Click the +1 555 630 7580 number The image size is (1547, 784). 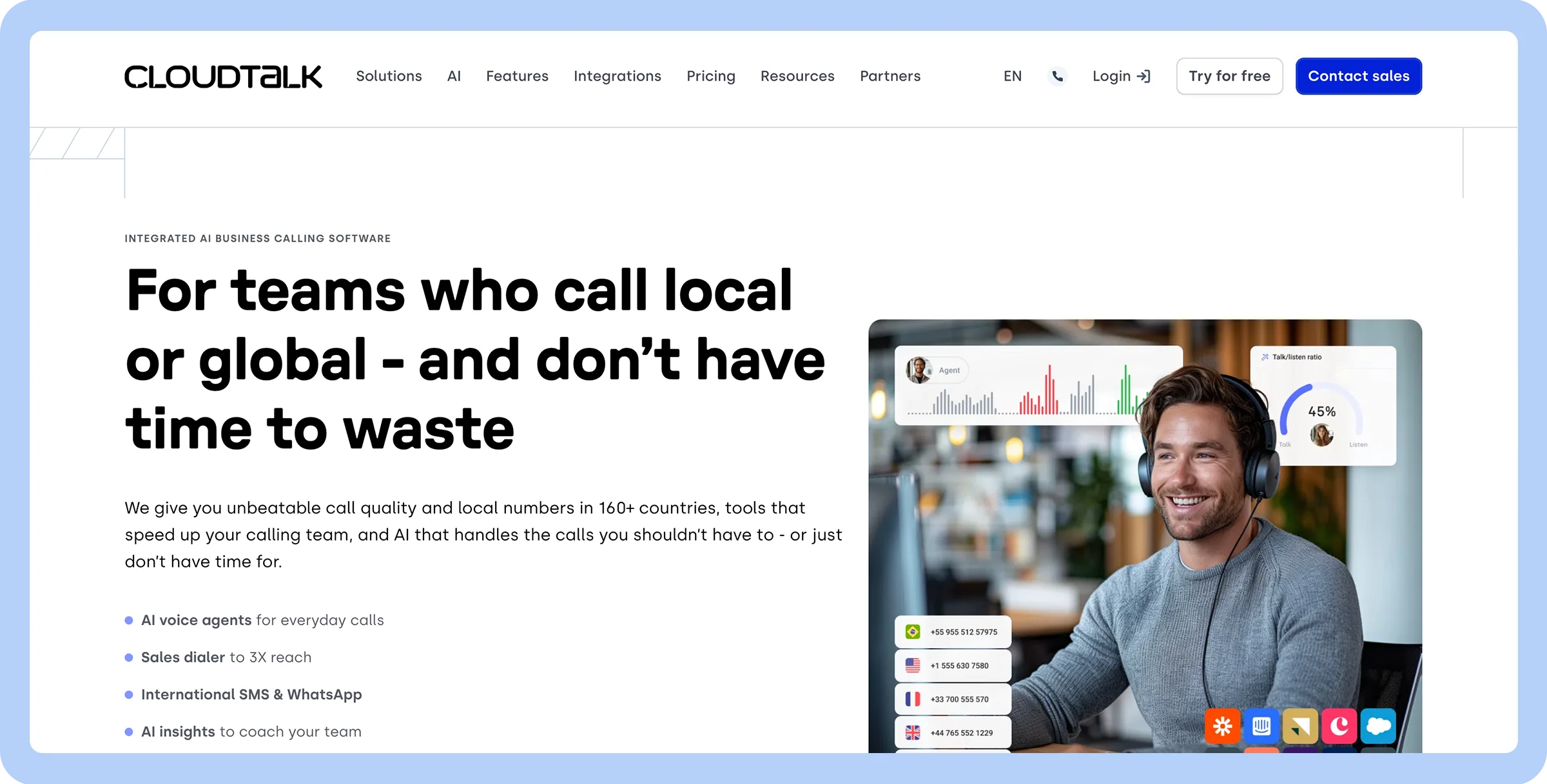(x=959, y=665)
